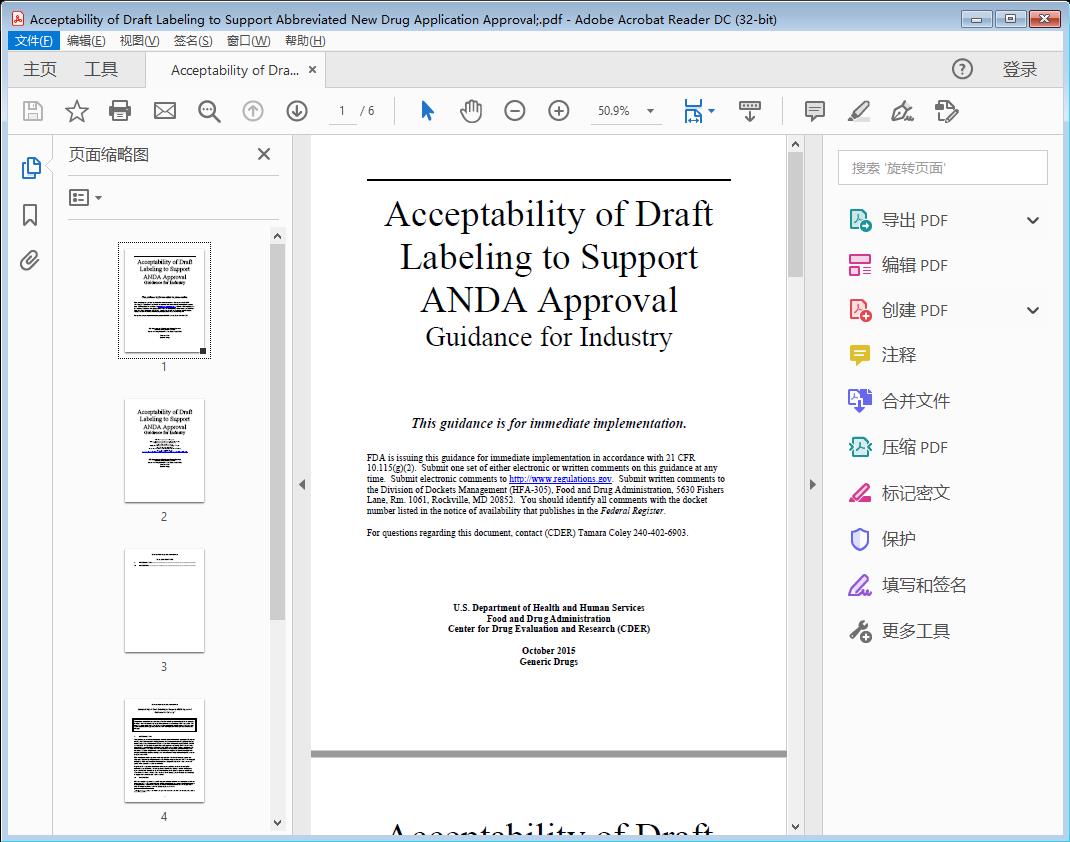Toggle the Hand tool
Viewport: 1070px width, 842px height.
pyautogui.click(x=470, y=111)
